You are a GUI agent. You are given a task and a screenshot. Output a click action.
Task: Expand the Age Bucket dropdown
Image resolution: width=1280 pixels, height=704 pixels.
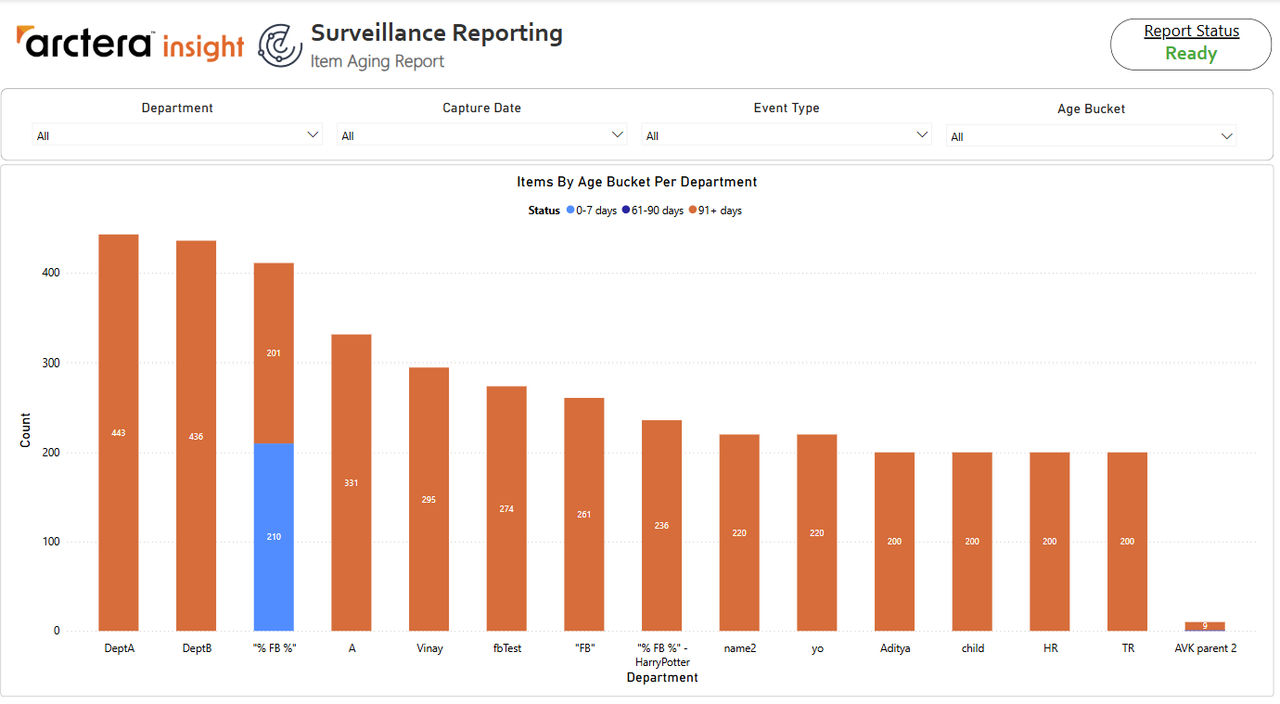[1091, 136]
